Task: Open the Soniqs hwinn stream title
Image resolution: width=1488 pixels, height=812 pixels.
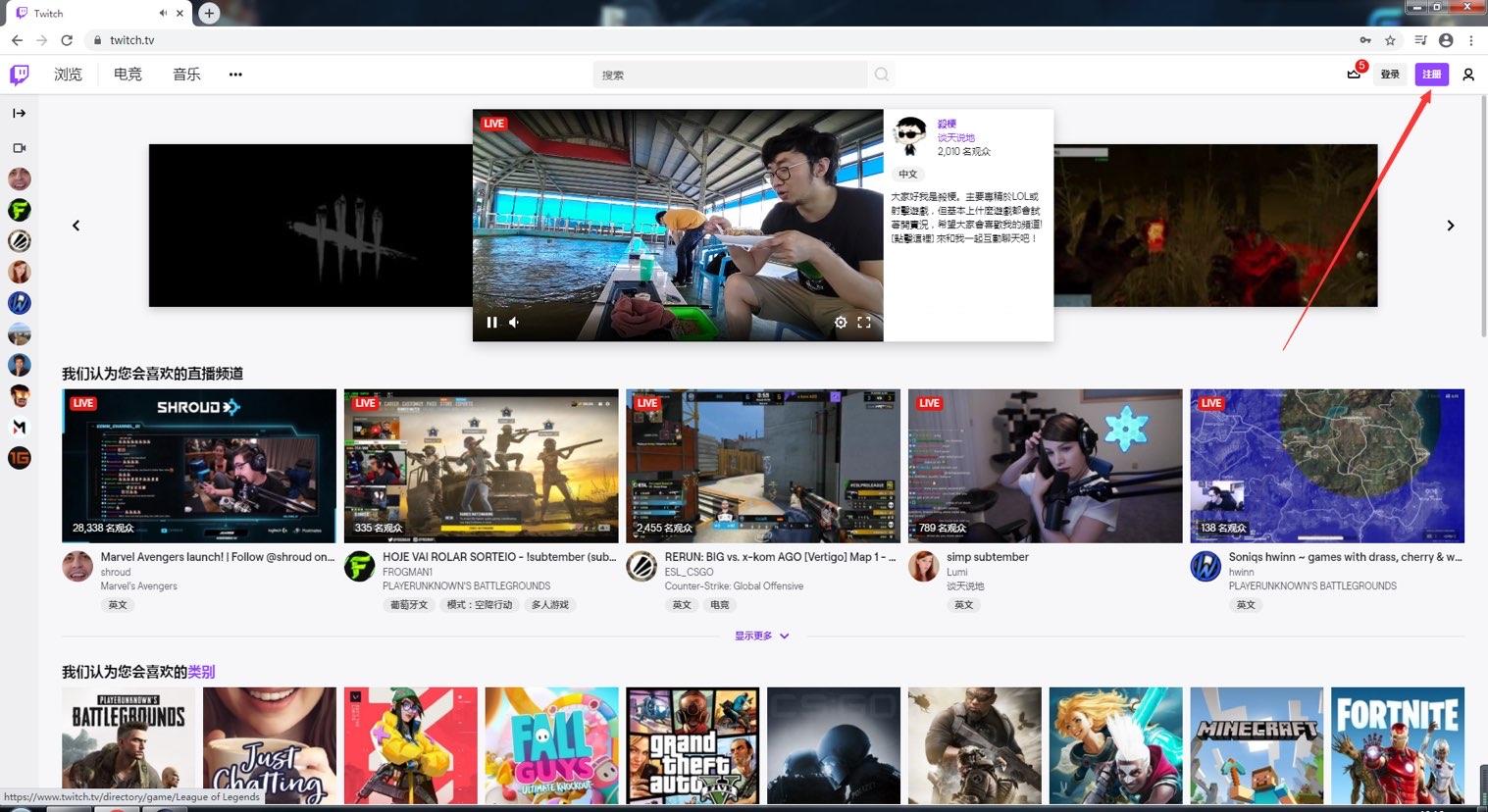Action: [1345, 557]
